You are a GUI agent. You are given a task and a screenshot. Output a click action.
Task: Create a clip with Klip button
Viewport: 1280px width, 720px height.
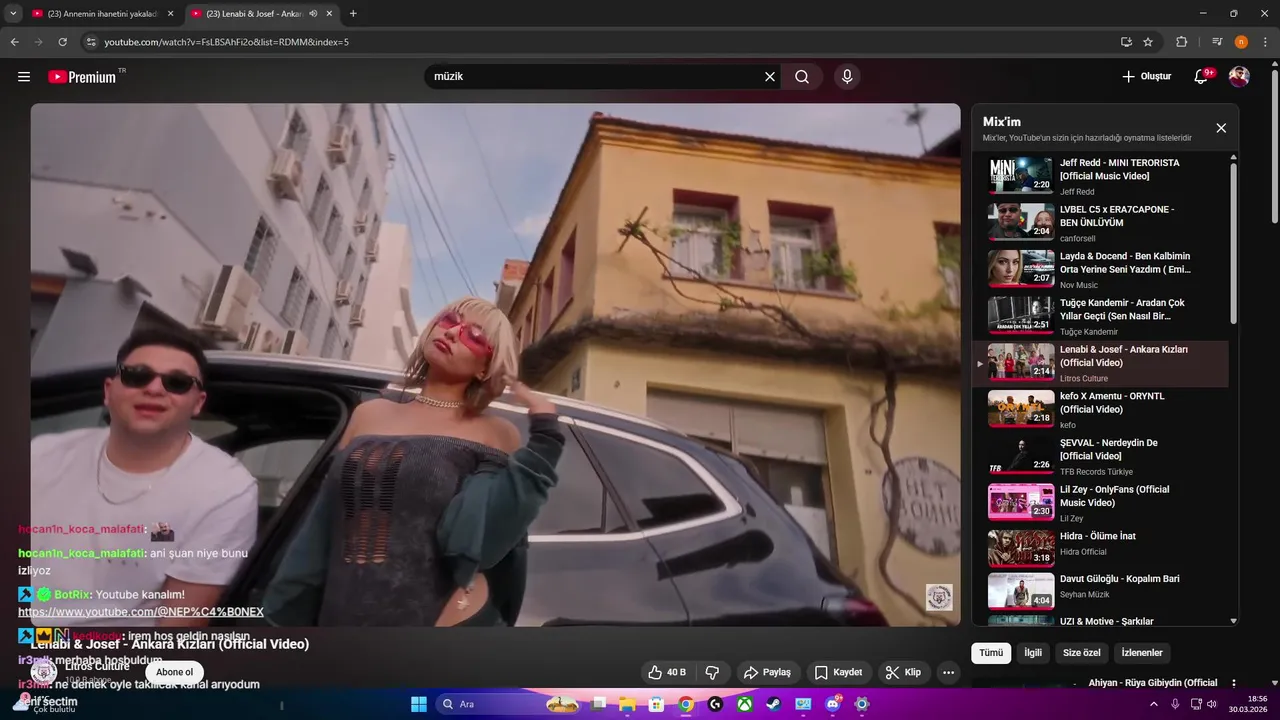coord(903,672)
